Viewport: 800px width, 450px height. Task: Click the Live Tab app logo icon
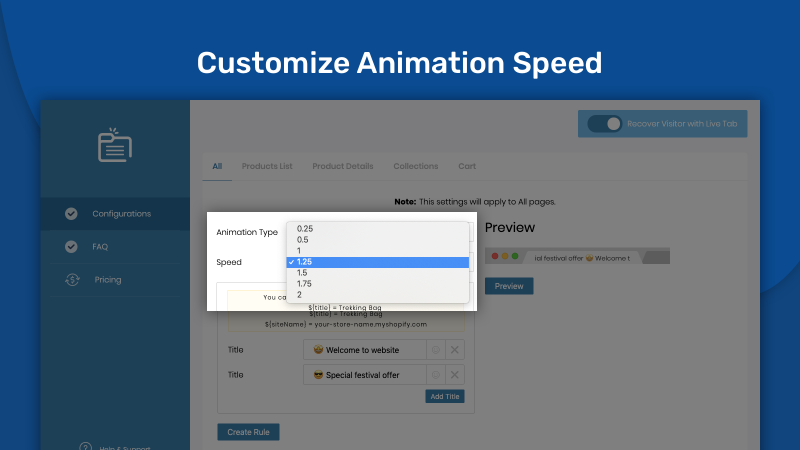click(x=115, y=145)
